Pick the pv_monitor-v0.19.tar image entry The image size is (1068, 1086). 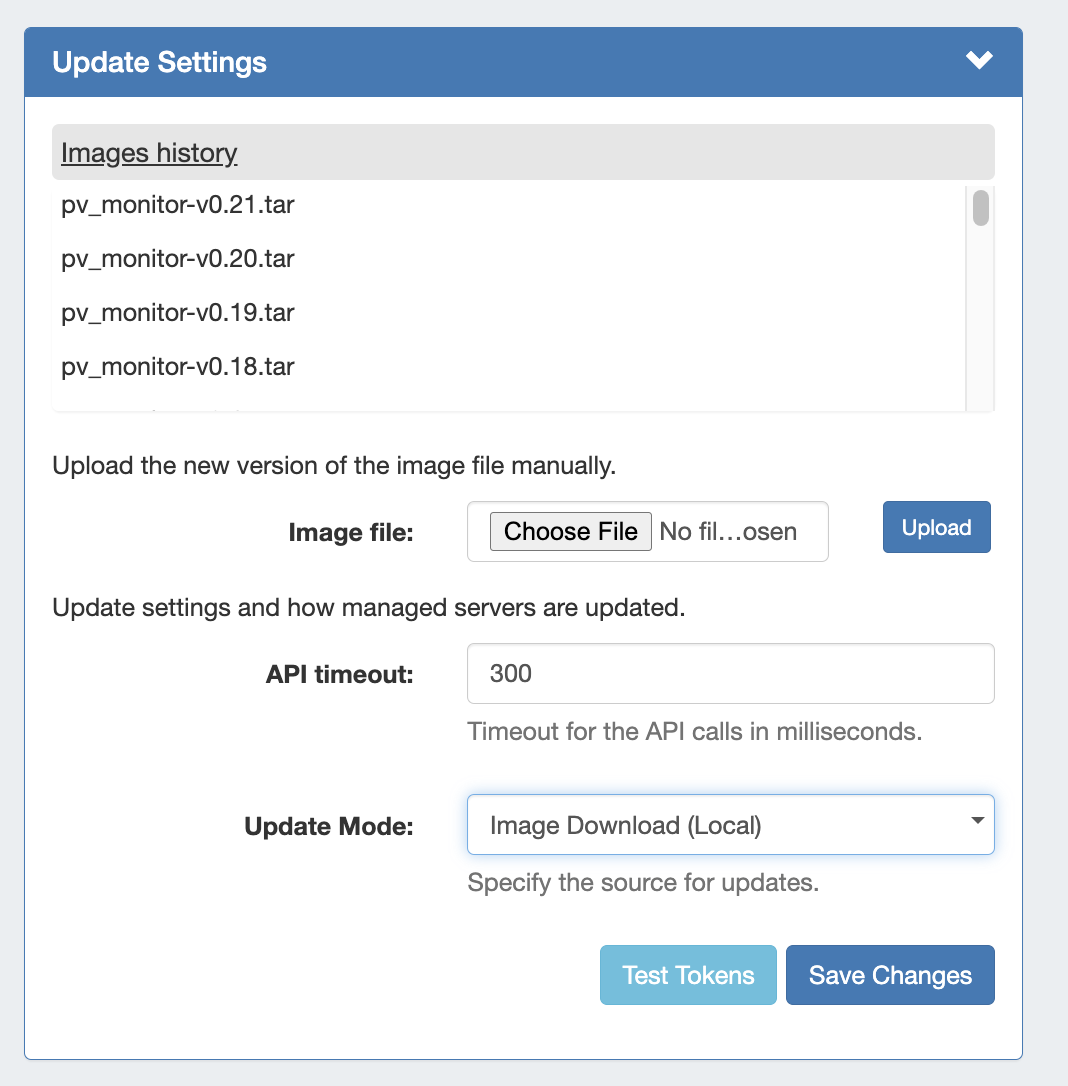[x=178, y=313]
